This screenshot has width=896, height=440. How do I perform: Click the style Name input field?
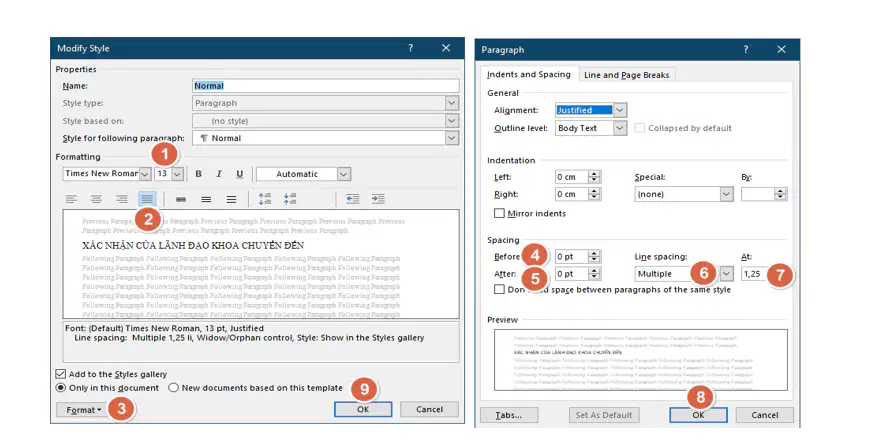pos(326,86)
